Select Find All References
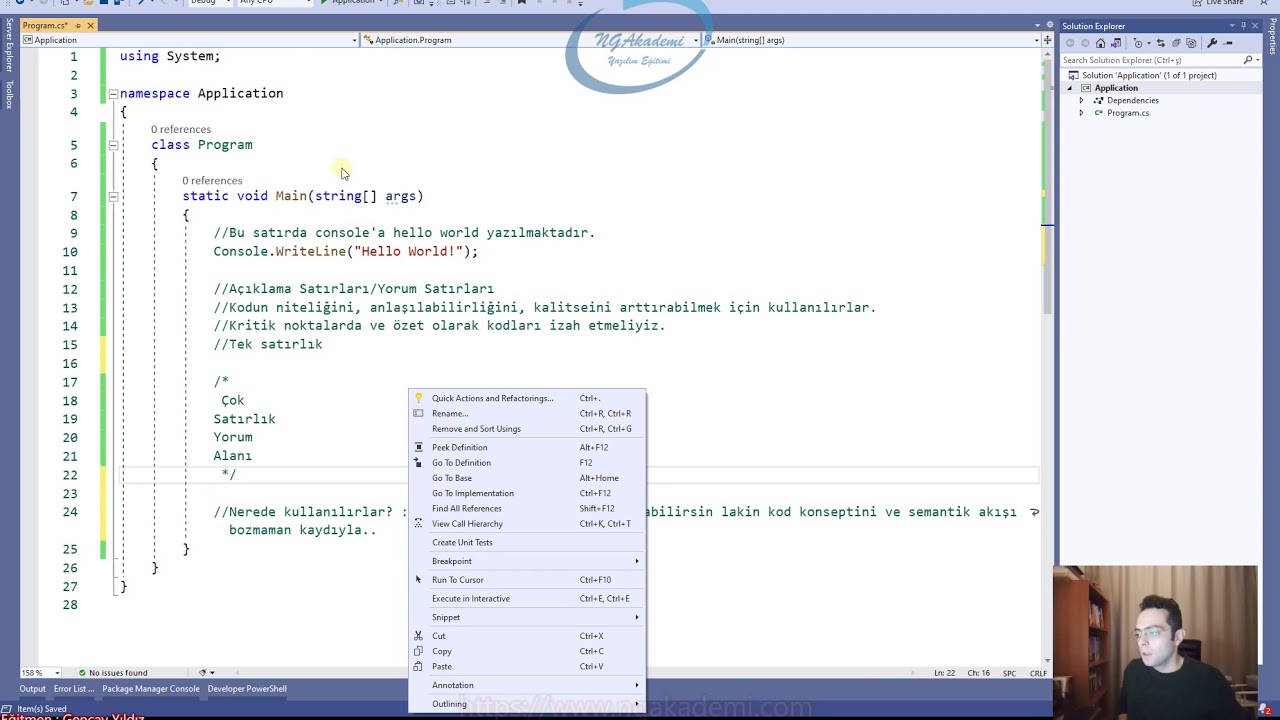Image resolution: width=1280 pixels, height=720 pixels. point(527,508)
